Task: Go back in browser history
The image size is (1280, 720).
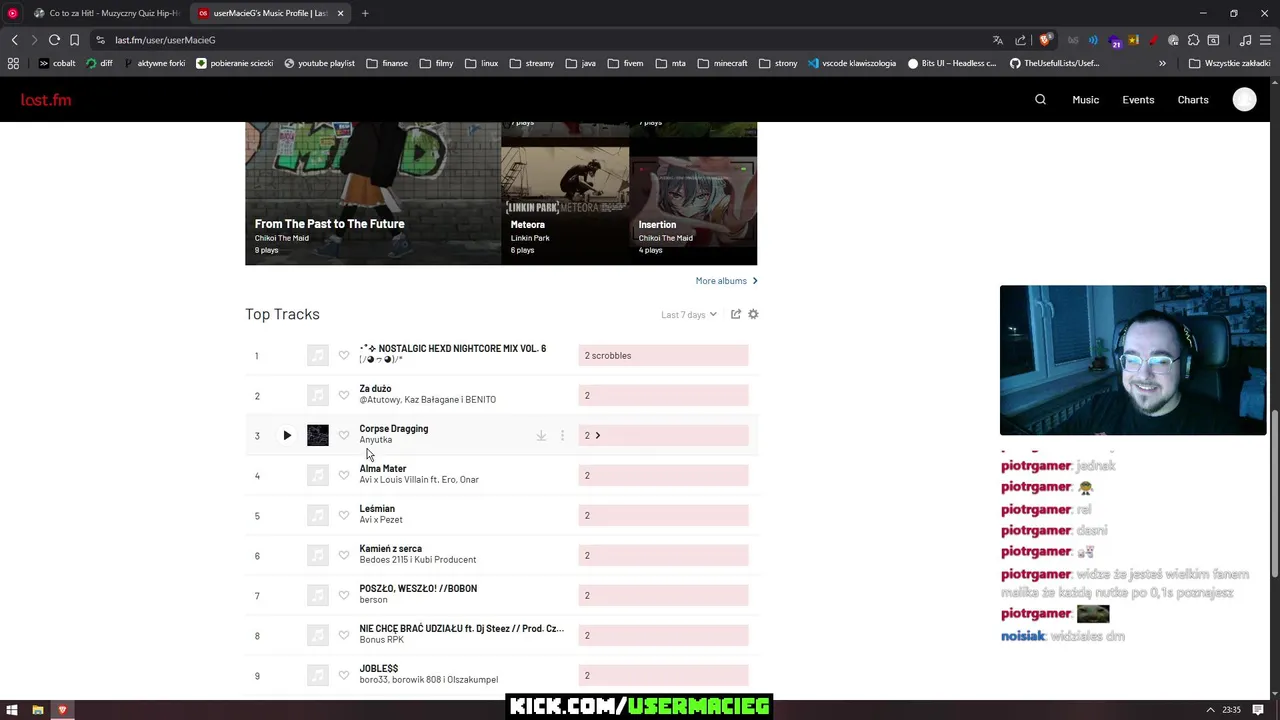Action: (15, 40)
